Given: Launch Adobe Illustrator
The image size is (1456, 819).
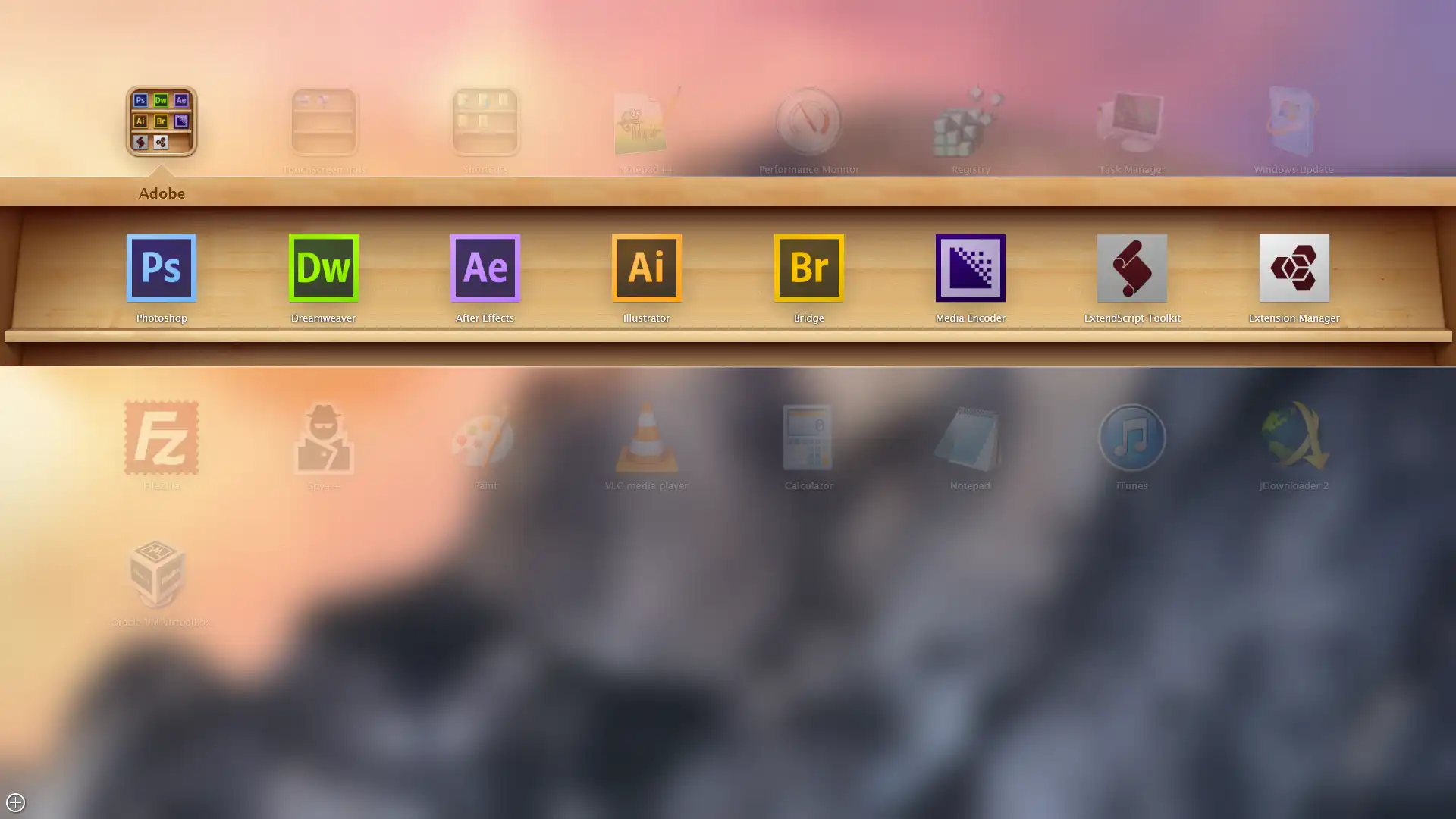Looking at the screenshot, I should coord(646,267).
